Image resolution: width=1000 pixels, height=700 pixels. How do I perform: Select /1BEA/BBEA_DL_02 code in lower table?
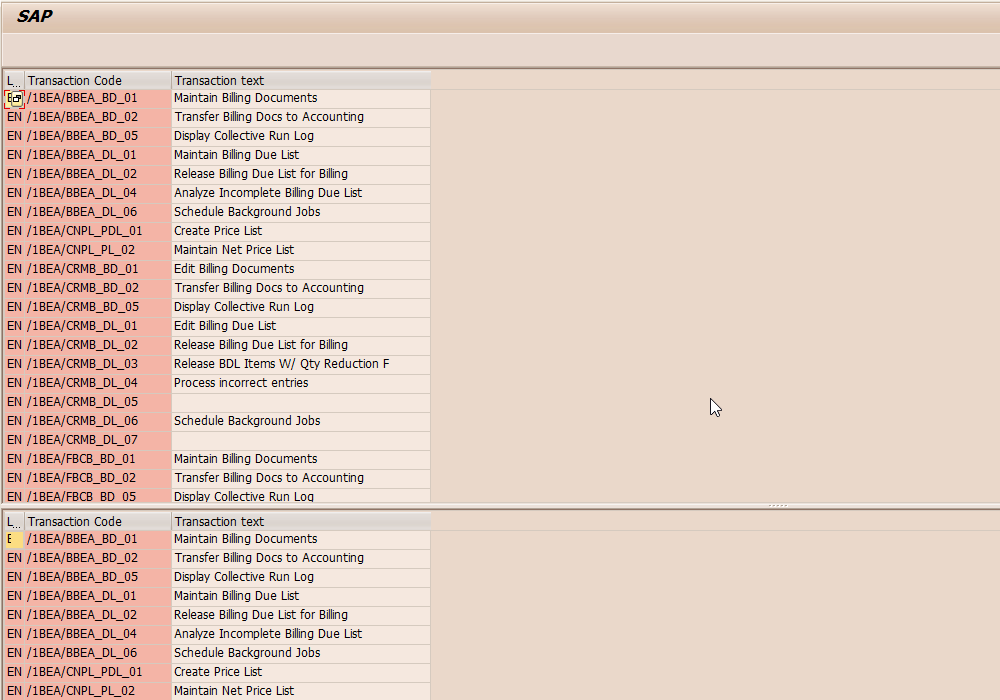click(x=98, y=615)
